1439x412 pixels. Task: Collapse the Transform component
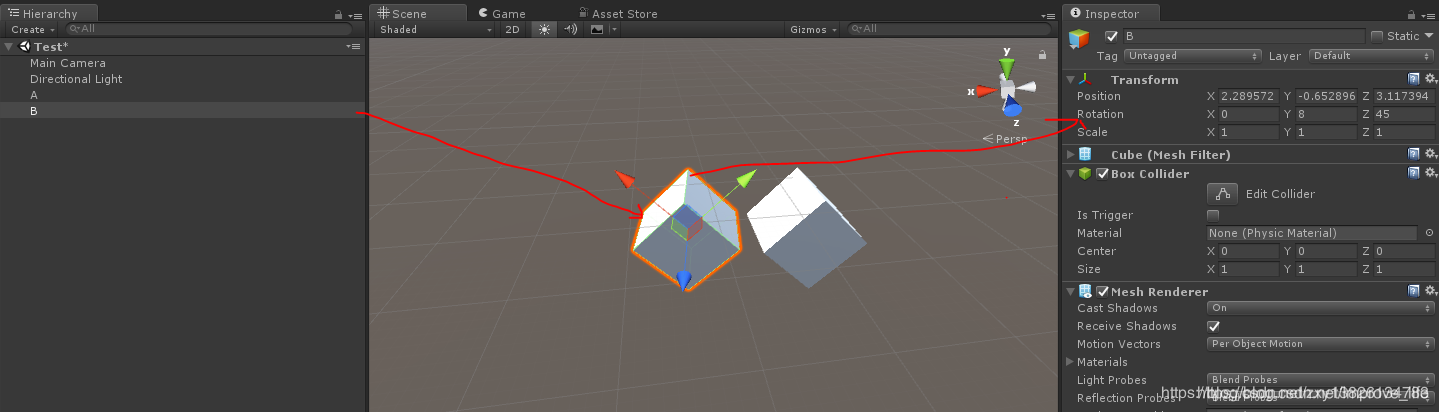(1071, 79)
